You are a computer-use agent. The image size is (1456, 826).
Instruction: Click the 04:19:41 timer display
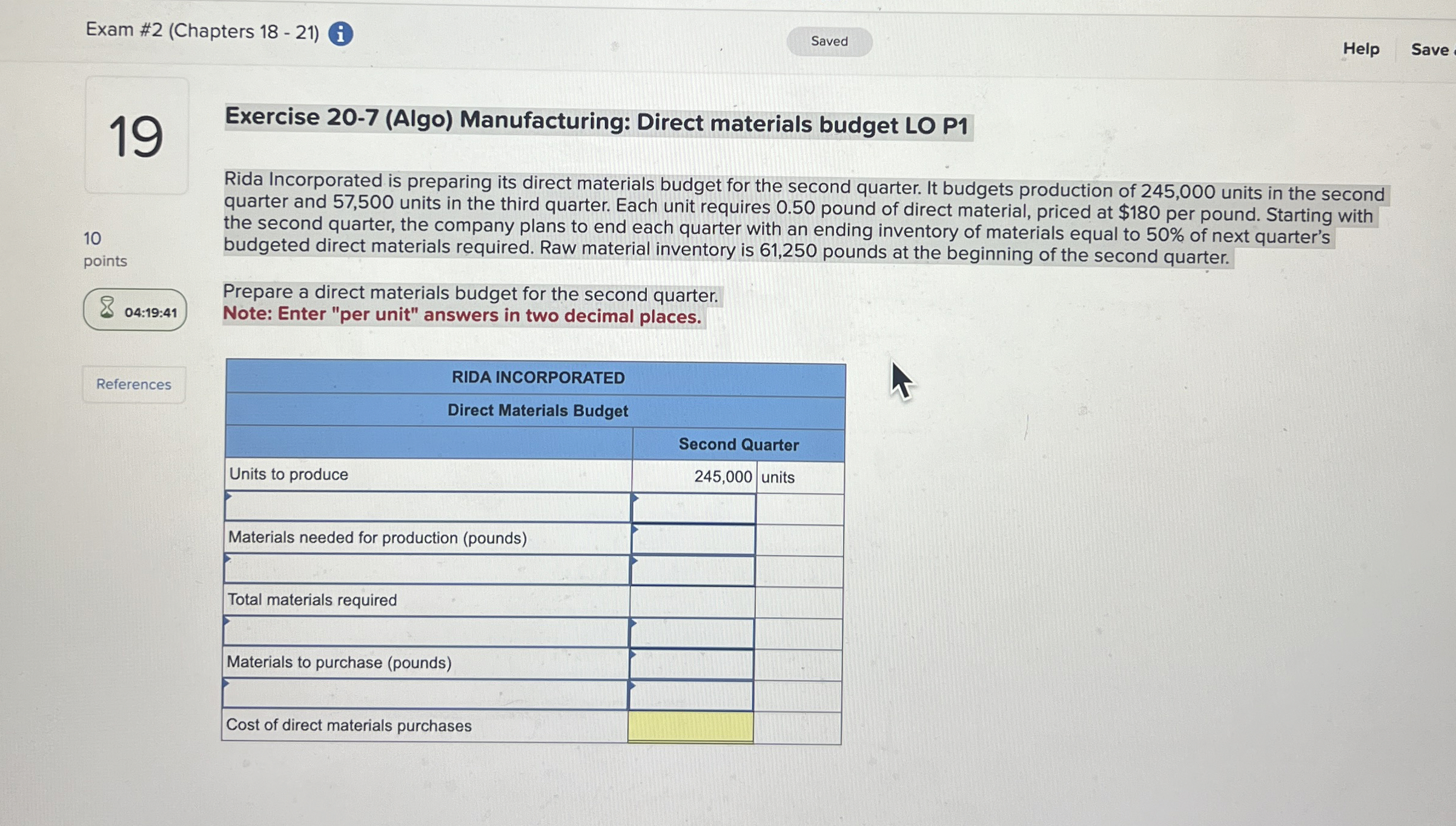click(x=150, y=313)
